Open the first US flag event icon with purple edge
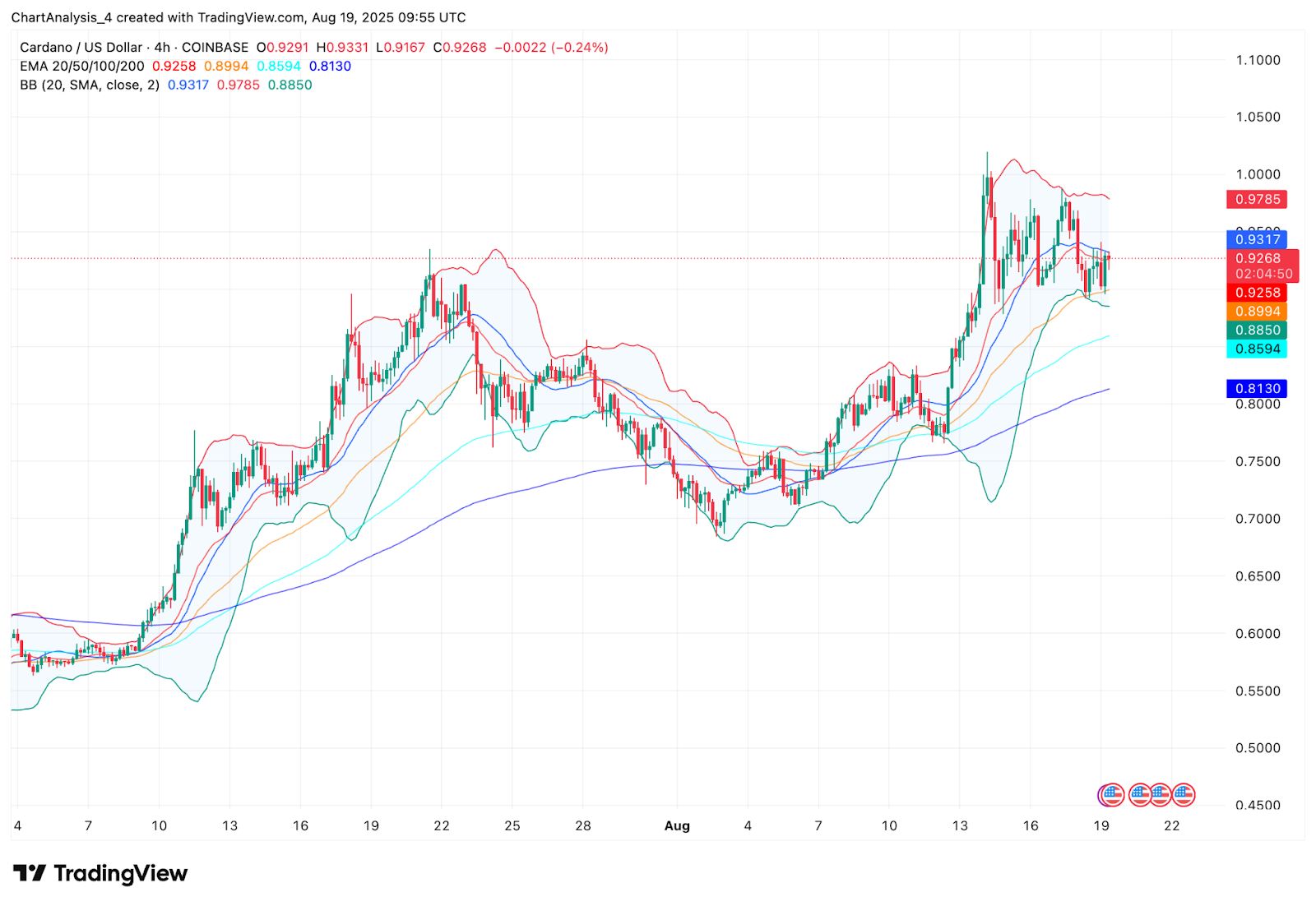 [1111, 795]
